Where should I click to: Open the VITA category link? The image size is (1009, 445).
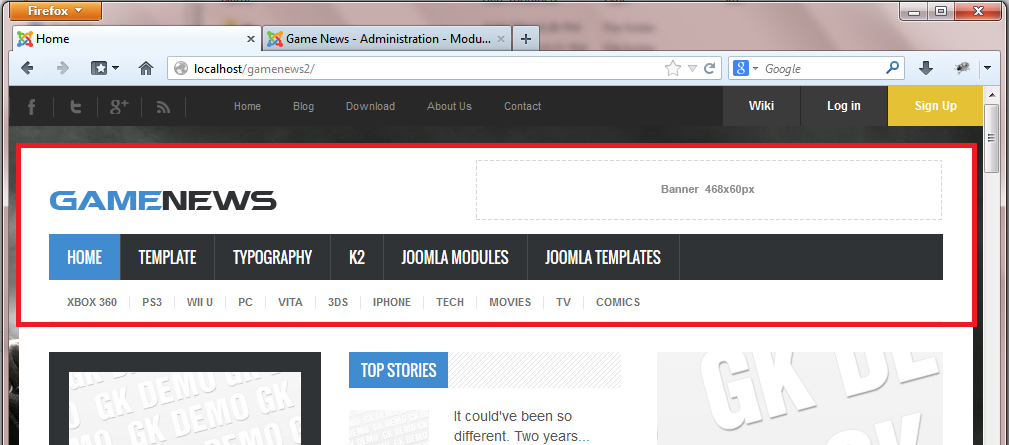click(x=290, y=302)
